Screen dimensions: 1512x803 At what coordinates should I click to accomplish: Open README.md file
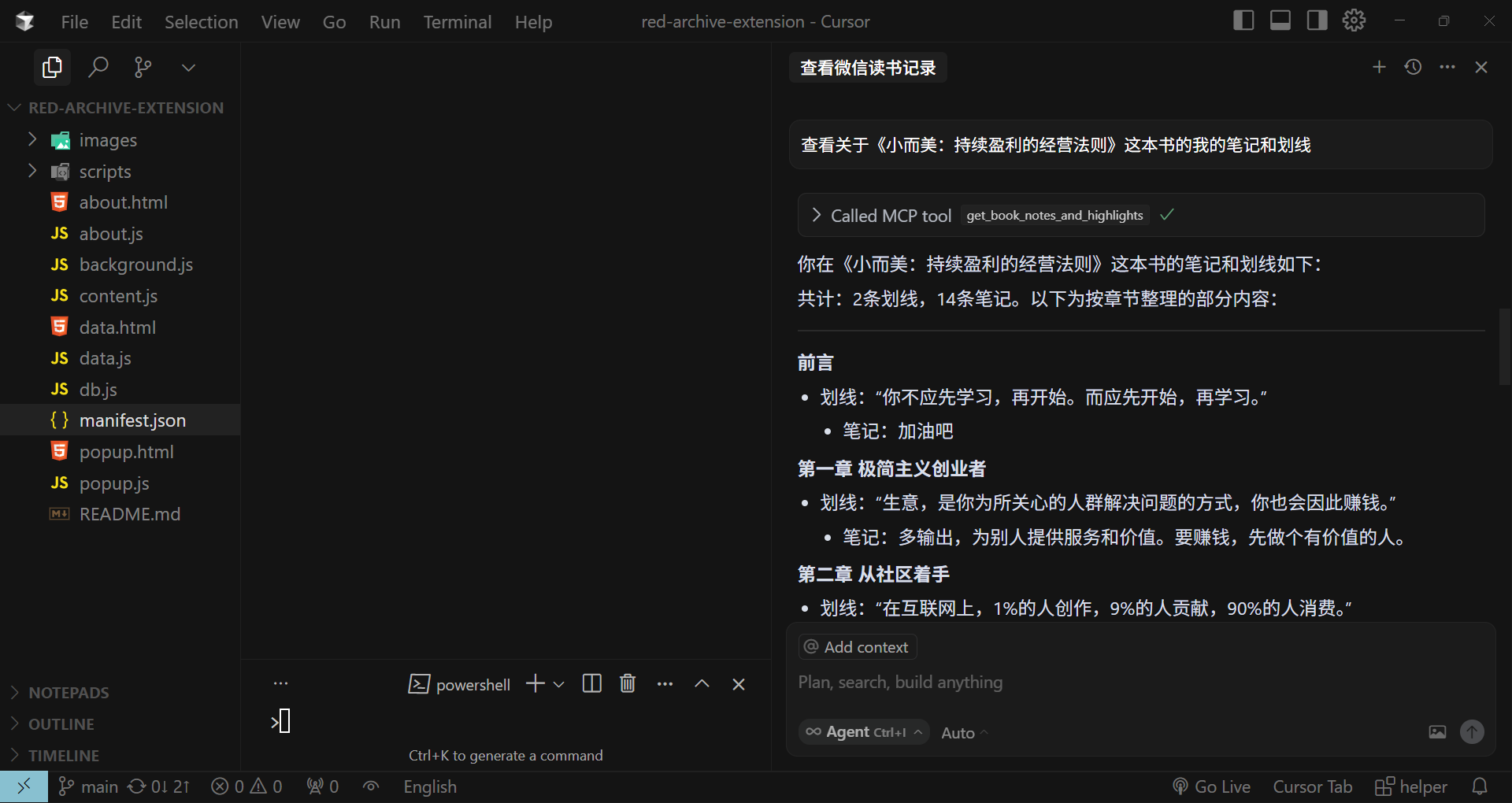[120, 514]
